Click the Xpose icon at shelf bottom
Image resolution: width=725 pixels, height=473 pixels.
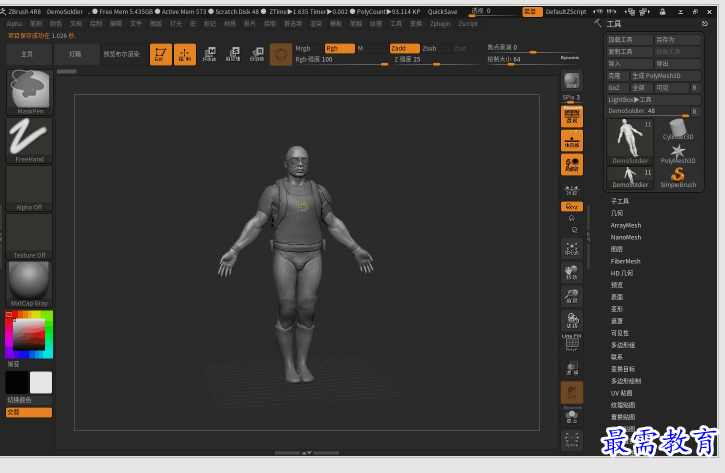pos(572,439)
